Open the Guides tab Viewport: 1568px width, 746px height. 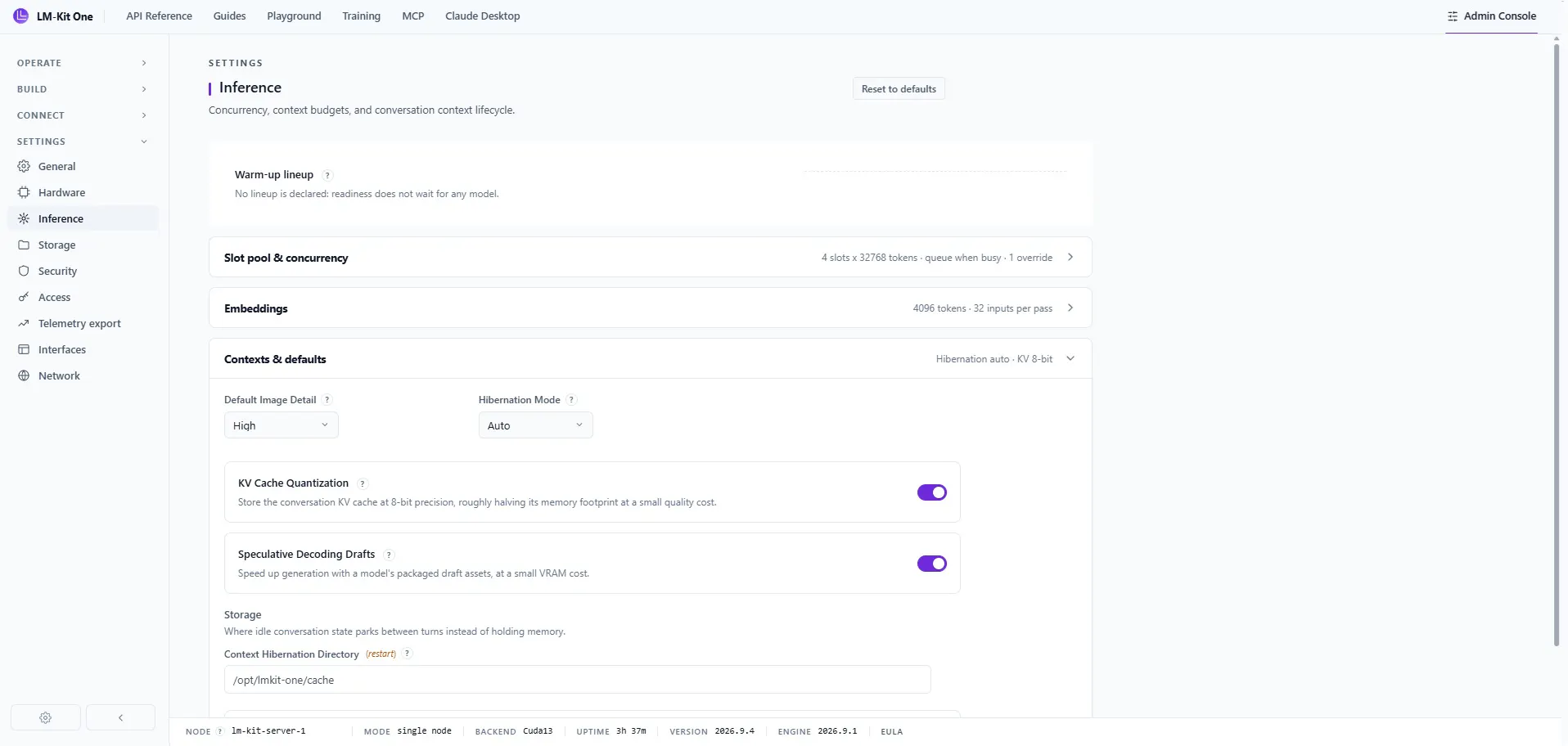coord(229,16)
